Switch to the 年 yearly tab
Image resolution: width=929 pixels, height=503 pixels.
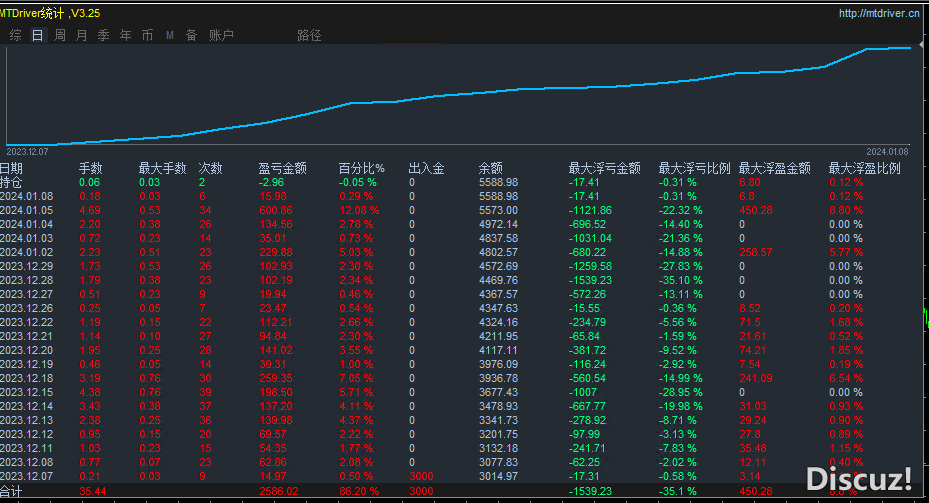click(126, 36)
